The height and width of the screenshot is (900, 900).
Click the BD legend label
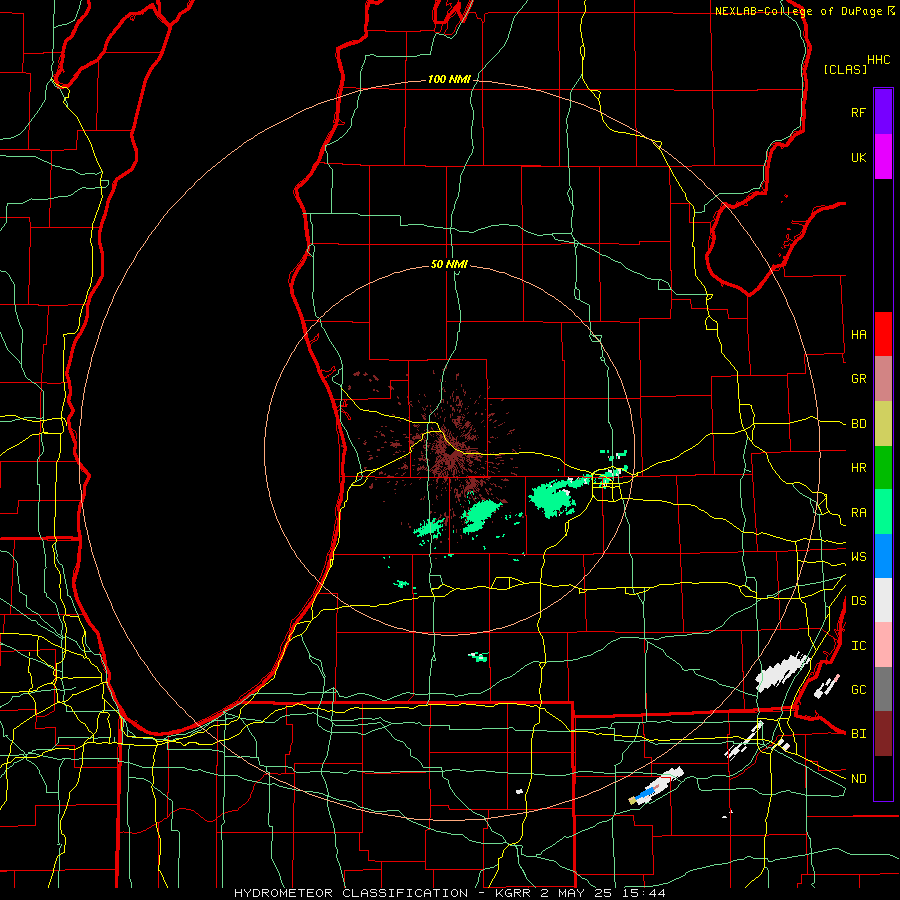tap(858, 424)
